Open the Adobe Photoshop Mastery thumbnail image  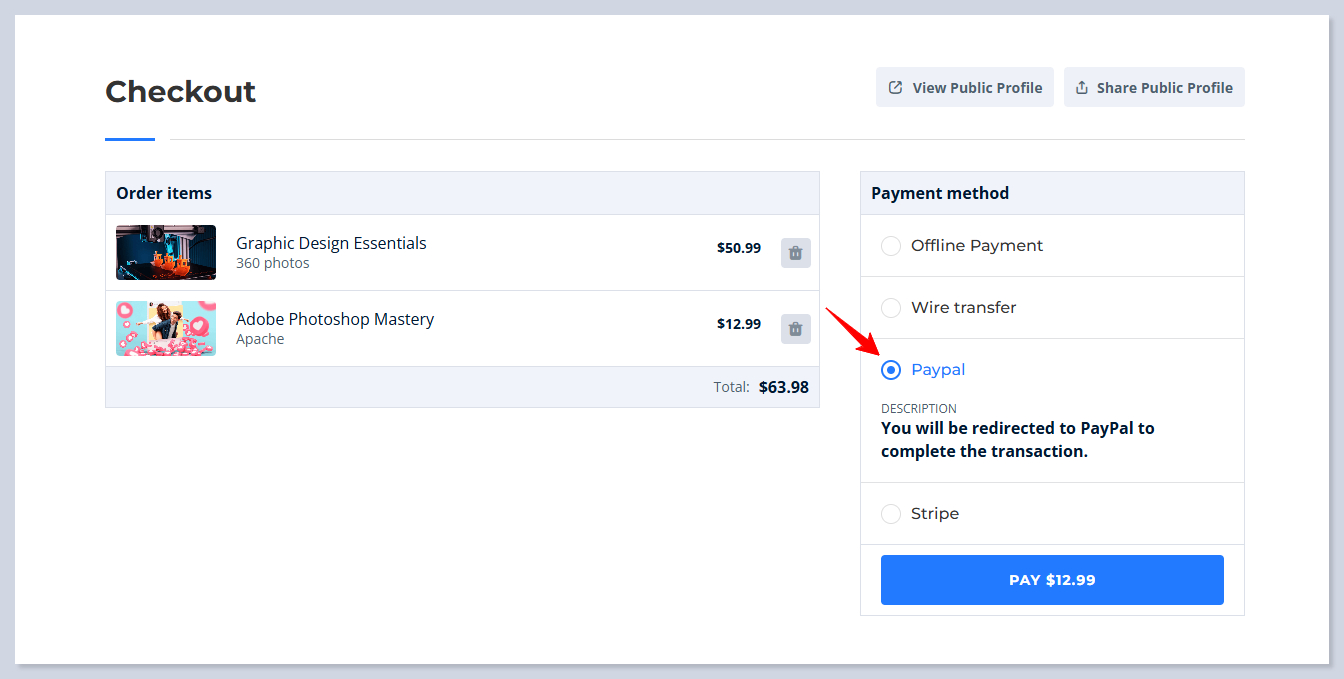pos(166,328)
